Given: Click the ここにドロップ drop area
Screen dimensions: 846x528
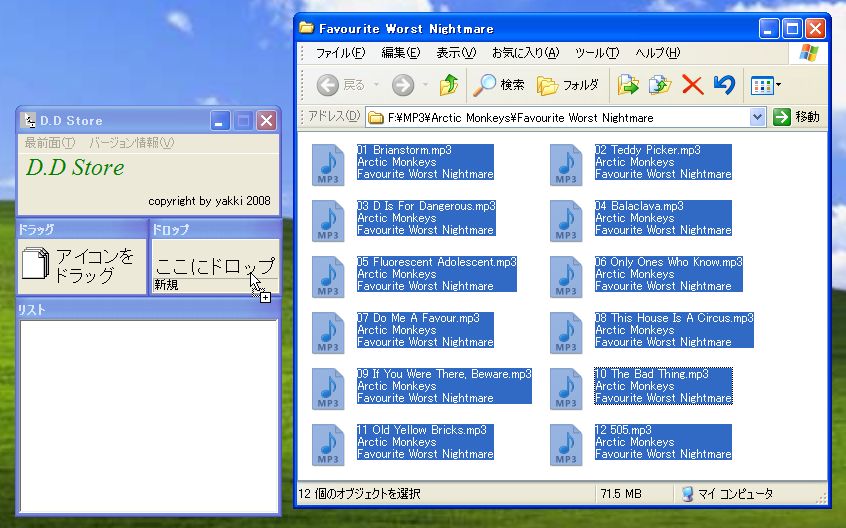Looking at the screenshot, I should click(215, 265).
